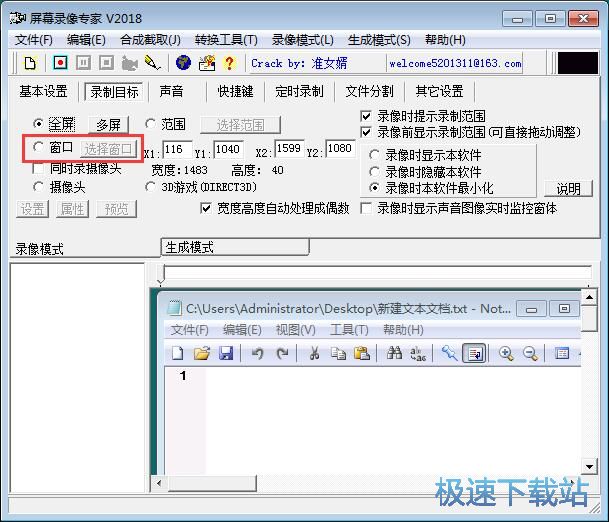The height and width of the screenshot is (522, 609).
Task: Switch to 快捷键 tab
Action: point(235,92)
